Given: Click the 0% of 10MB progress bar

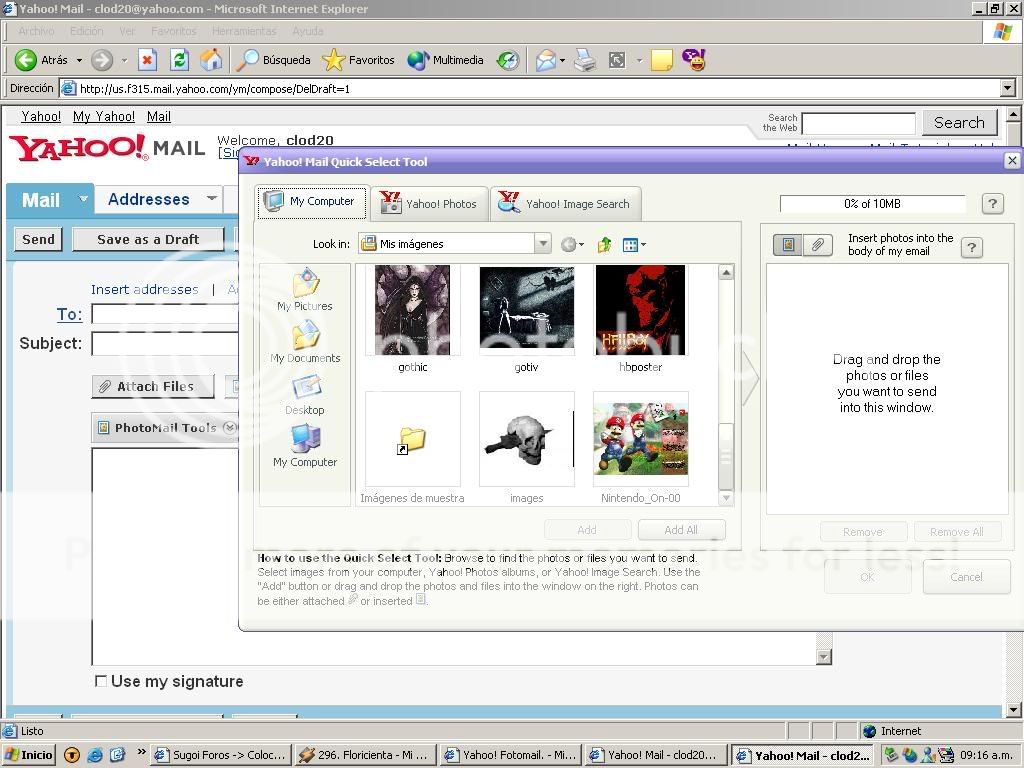Looking at the screenshot, I should [872, 204].
